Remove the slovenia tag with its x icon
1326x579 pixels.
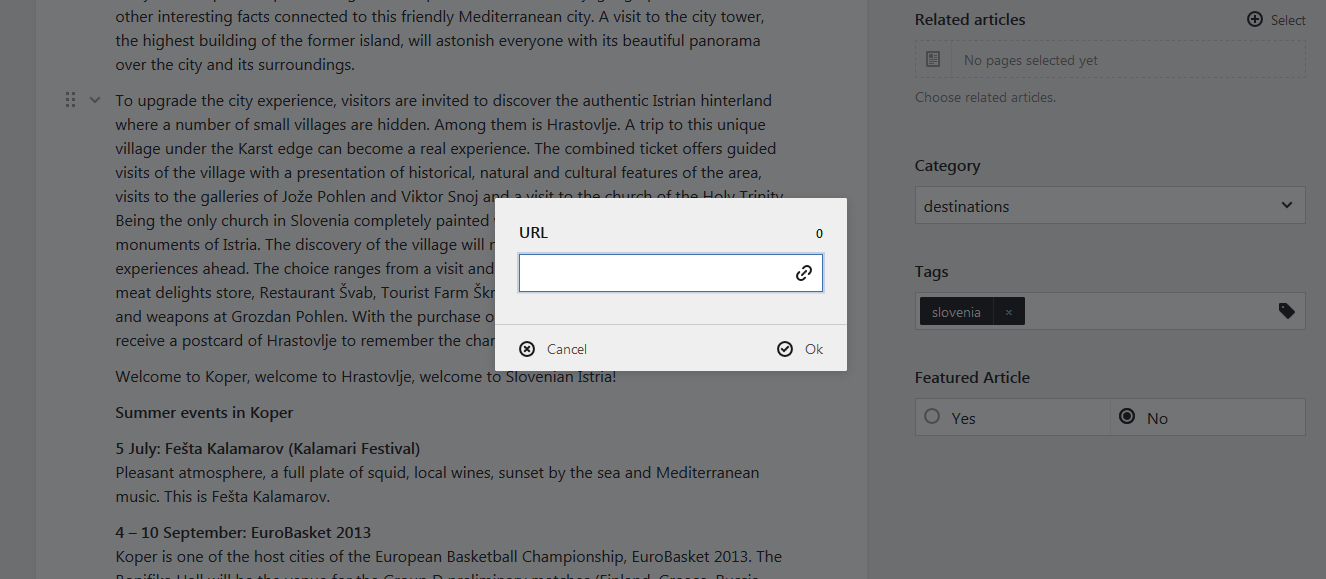tap(1009, 311)
